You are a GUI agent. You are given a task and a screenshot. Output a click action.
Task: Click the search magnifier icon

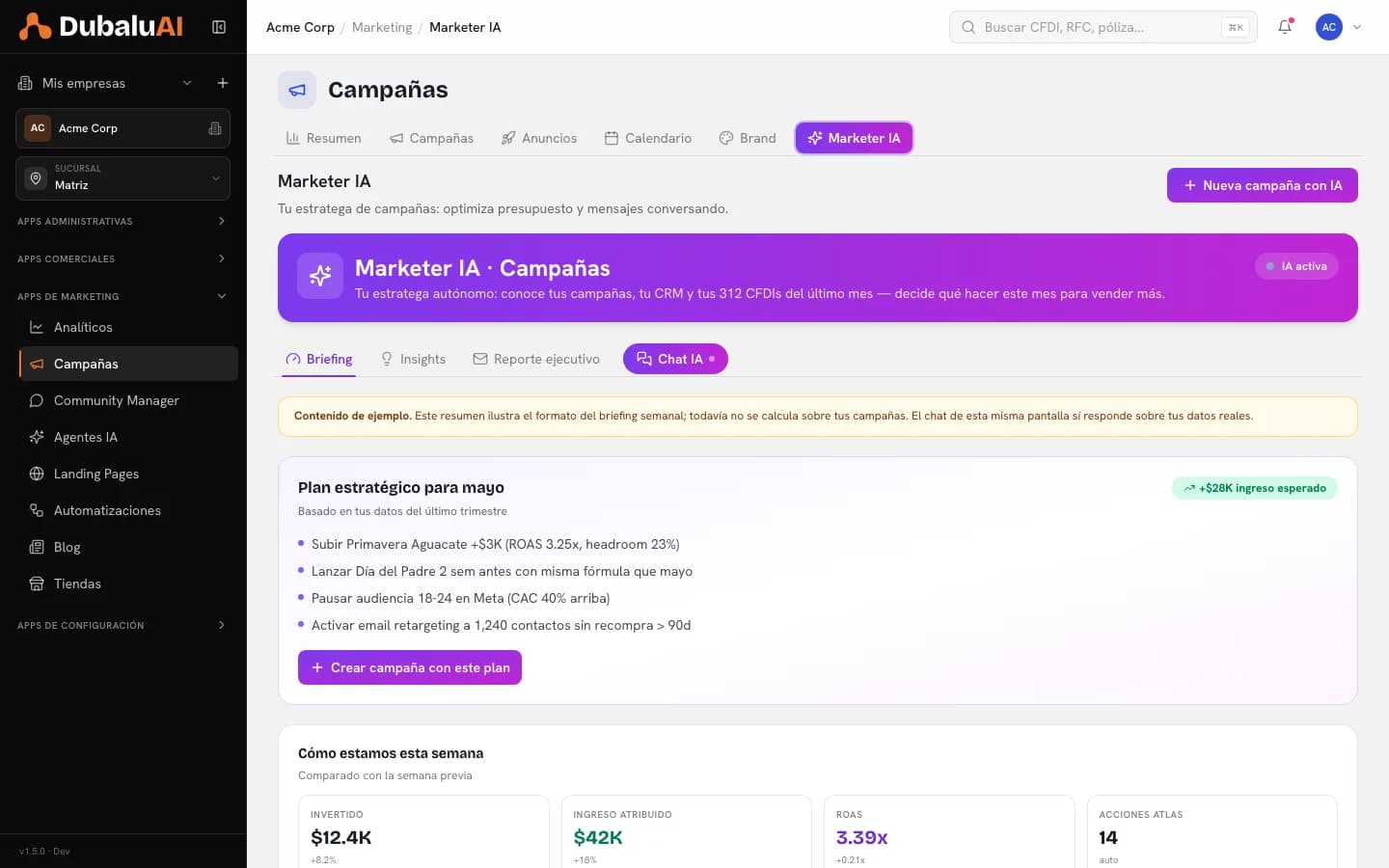coord(968,27)
